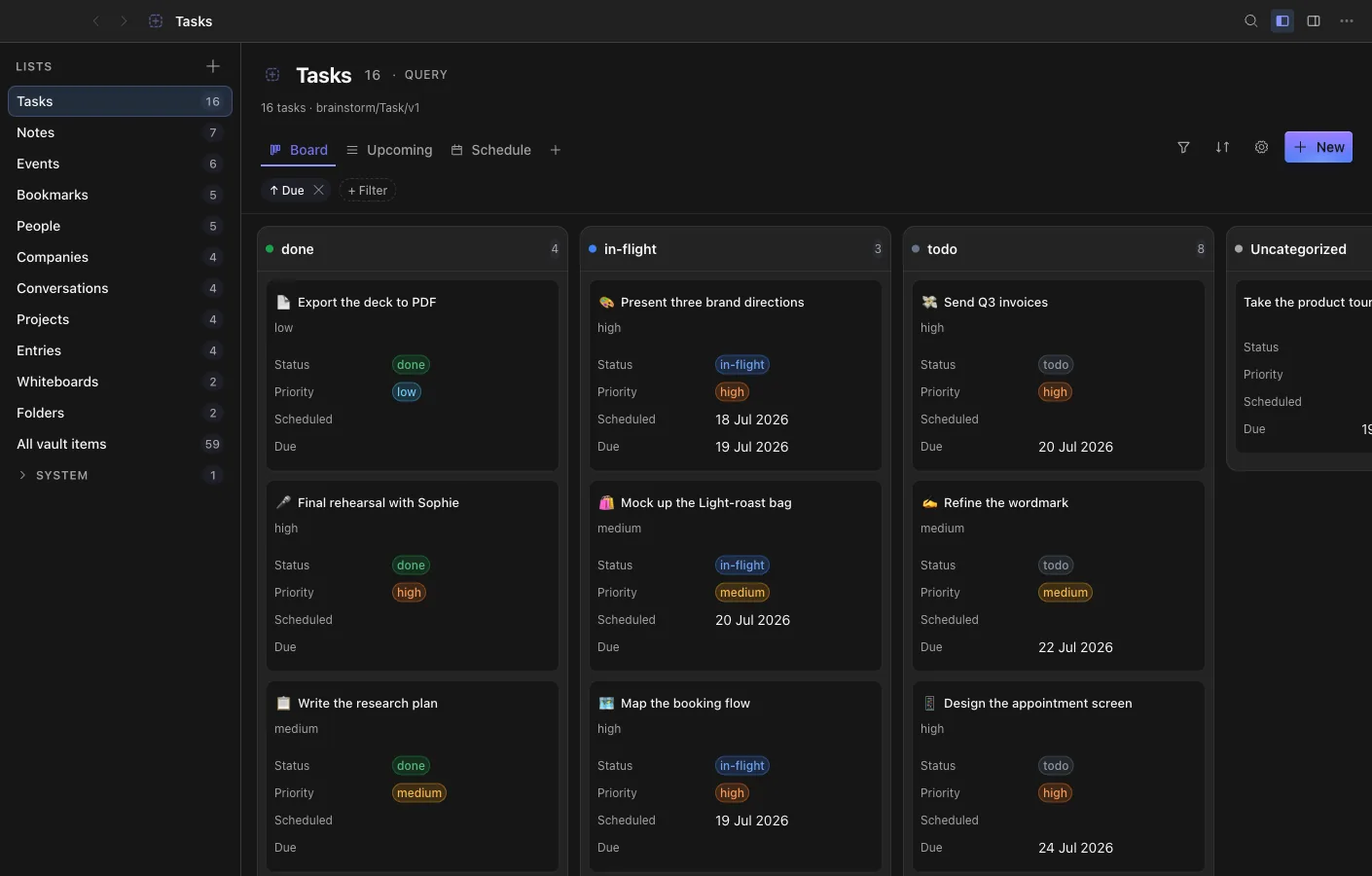1372x876 pixels.
Task: Open the Export the deck to PDF card
Action: pyautogui.click(x=413, y=376)
